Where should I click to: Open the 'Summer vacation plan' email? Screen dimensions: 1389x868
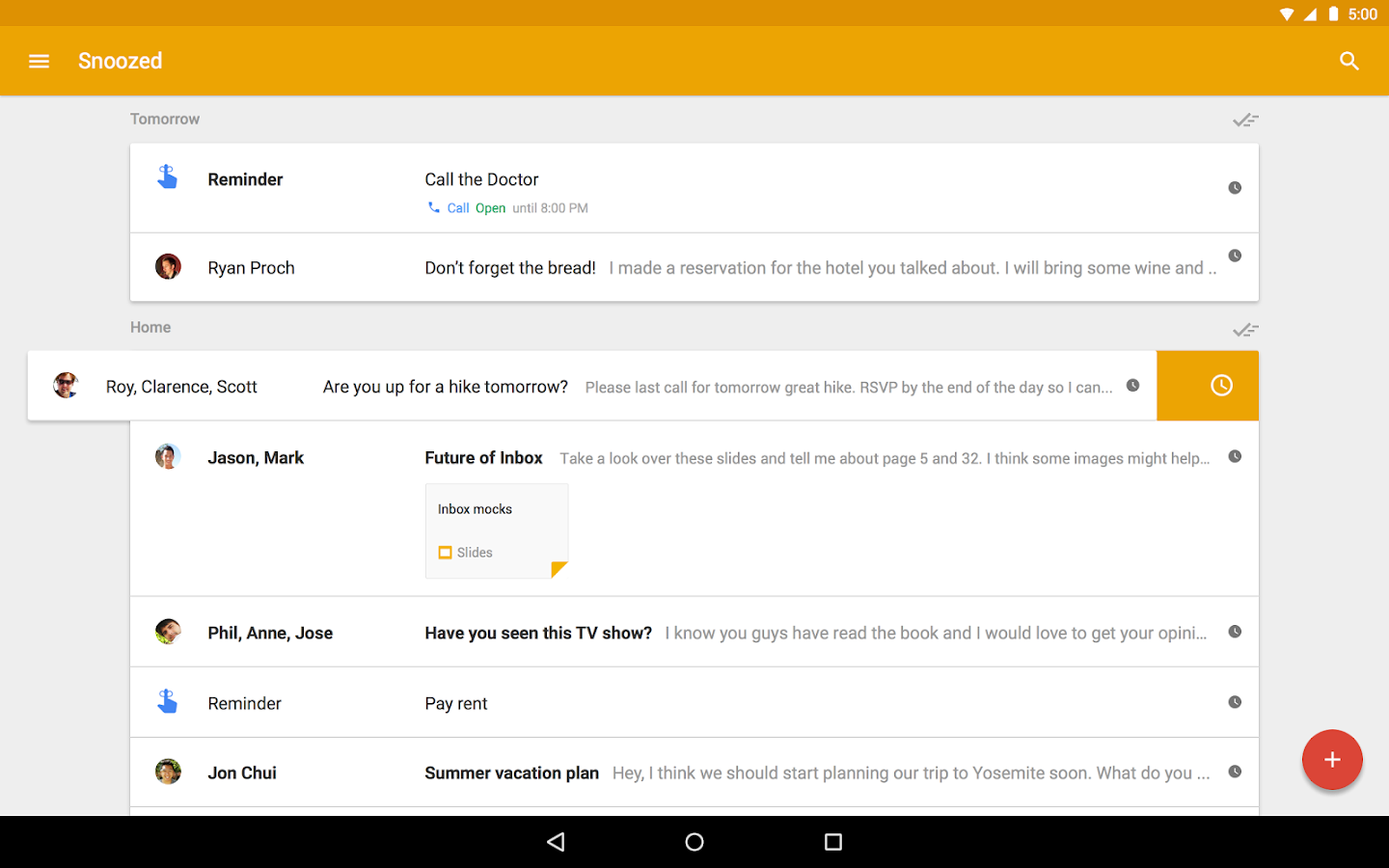[x=694, y=773]
